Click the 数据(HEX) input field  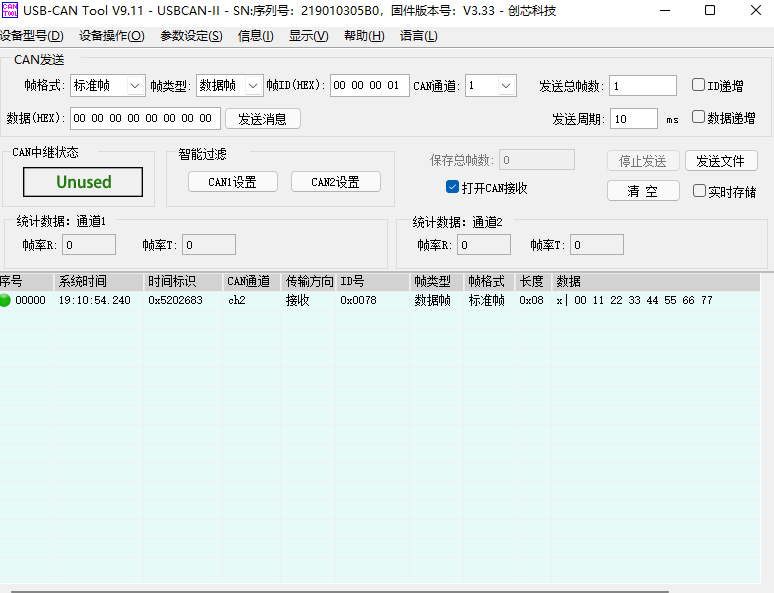pyautogui.click(x=145, y=119)
